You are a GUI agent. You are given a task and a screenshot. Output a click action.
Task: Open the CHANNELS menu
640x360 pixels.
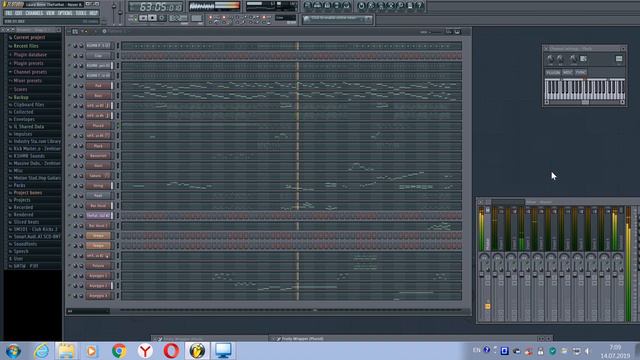coord(34,13)
